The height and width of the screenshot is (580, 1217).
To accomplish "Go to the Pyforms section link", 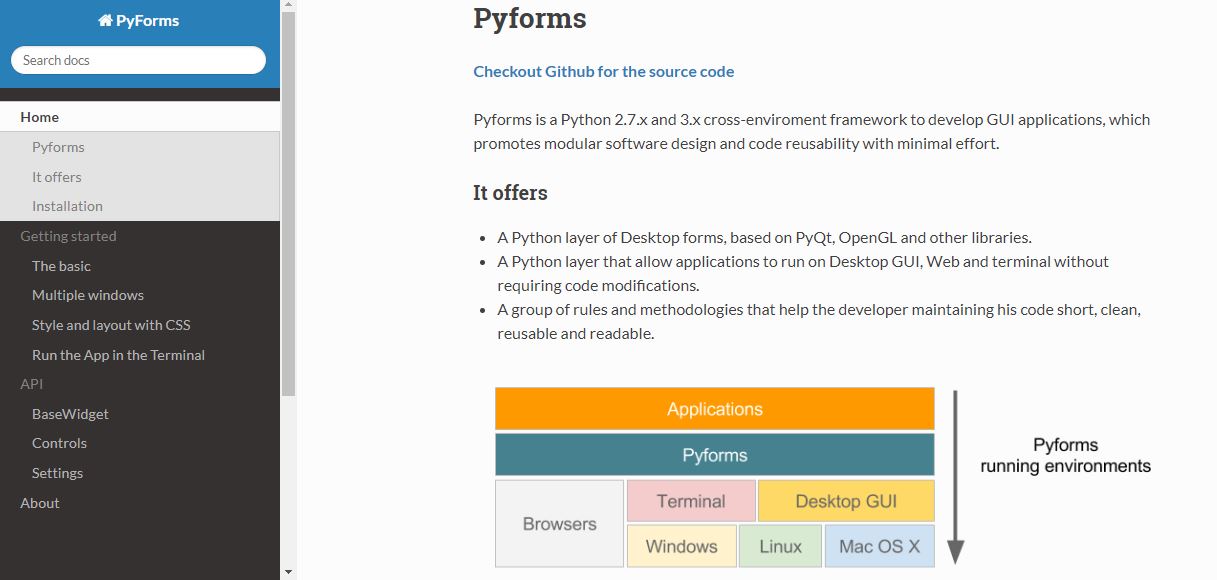I will (x=58, y=147).
